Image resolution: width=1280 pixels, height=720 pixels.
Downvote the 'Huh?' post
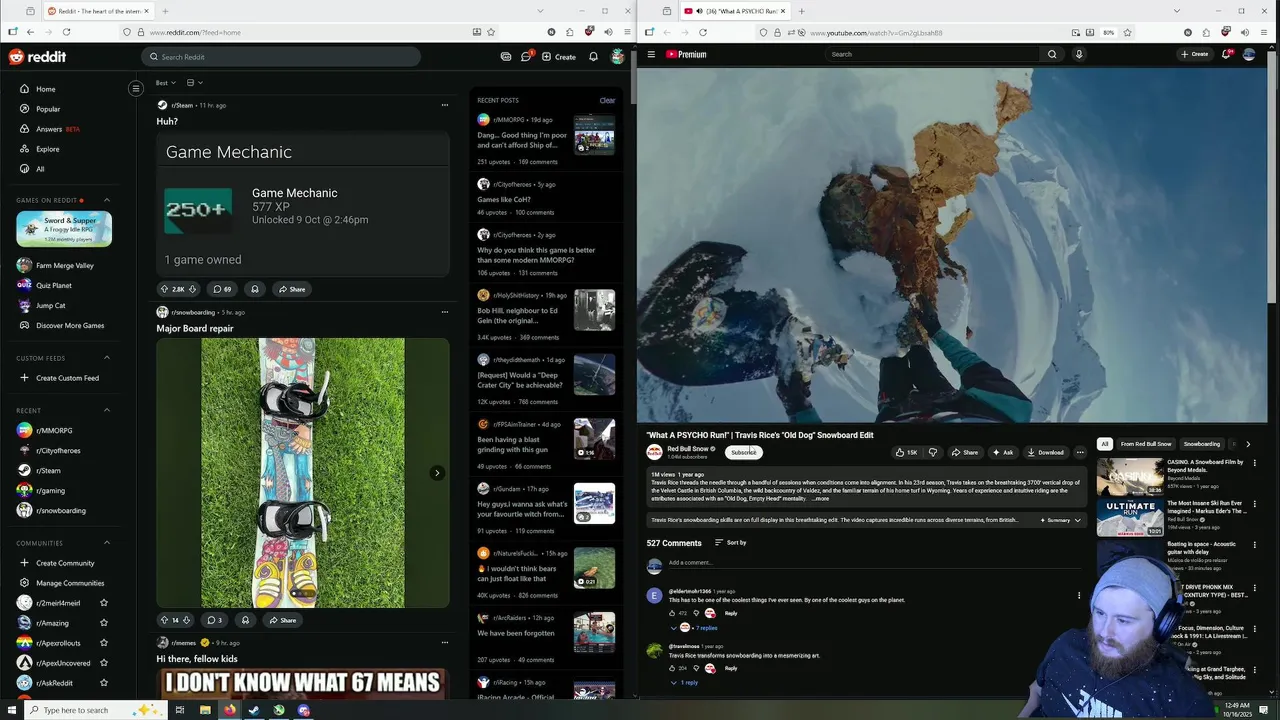(x=192, y=289)
